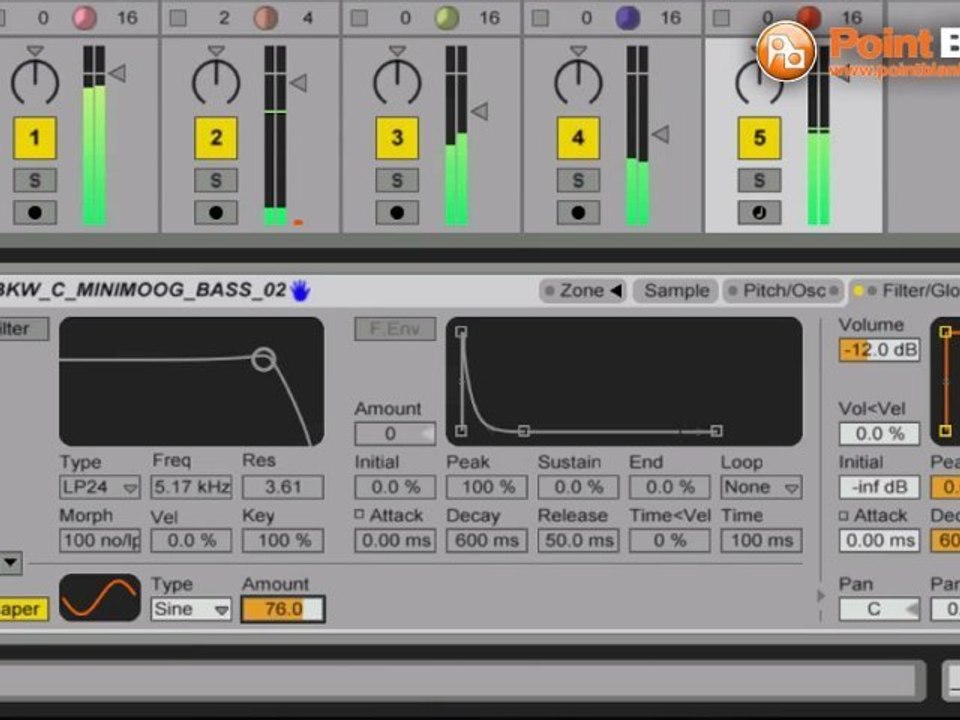Click the square checkbox on track 2 header
The height and width of the screenshot is (720, 960).
pyautogui.click(x=178, y=18)
